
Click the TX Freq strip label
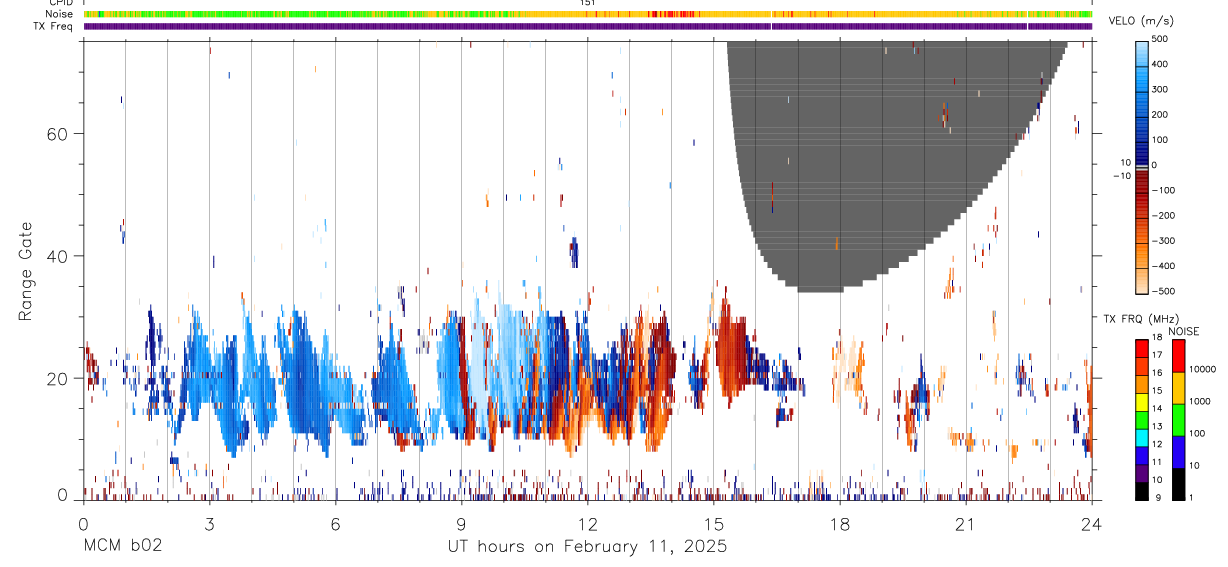[53, 26]
